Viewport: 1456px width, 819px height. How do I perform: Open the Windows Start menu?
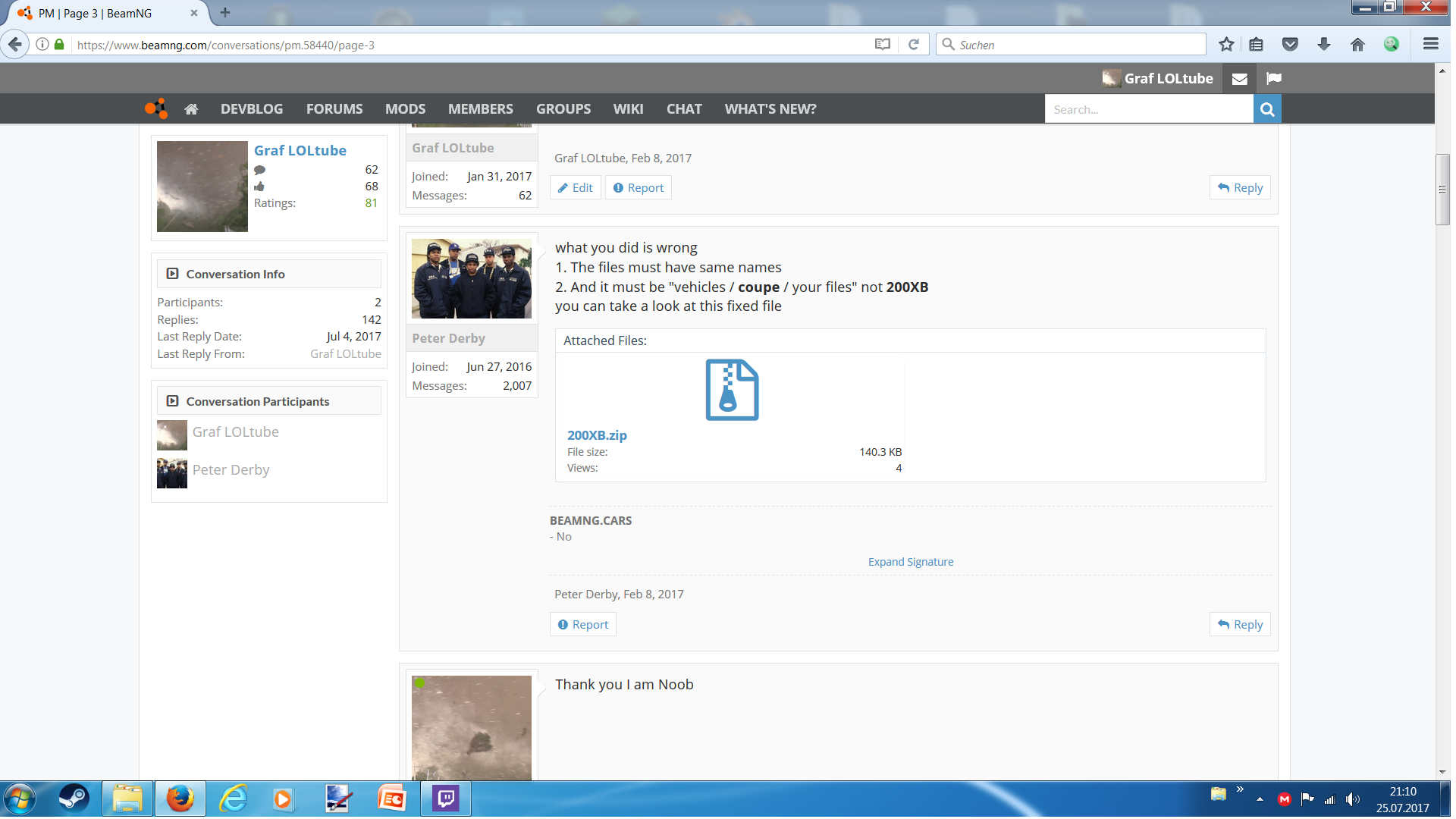[19, 799]
